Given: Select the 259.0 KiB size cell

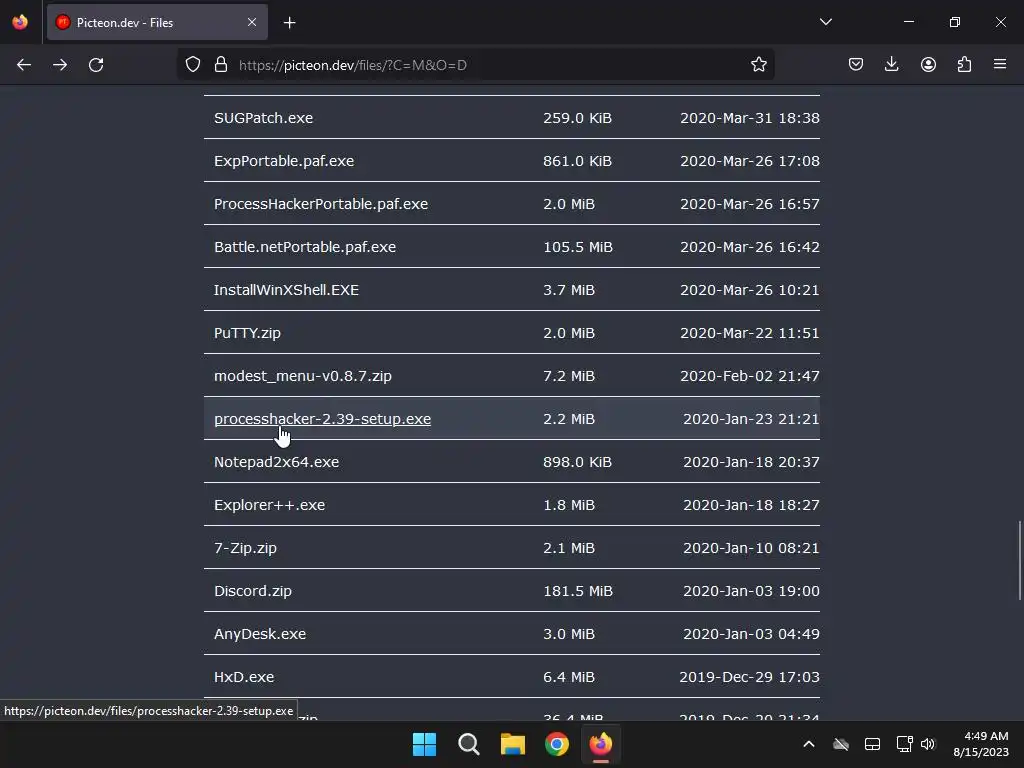Looking at the screenshot, I should (577, 118).
